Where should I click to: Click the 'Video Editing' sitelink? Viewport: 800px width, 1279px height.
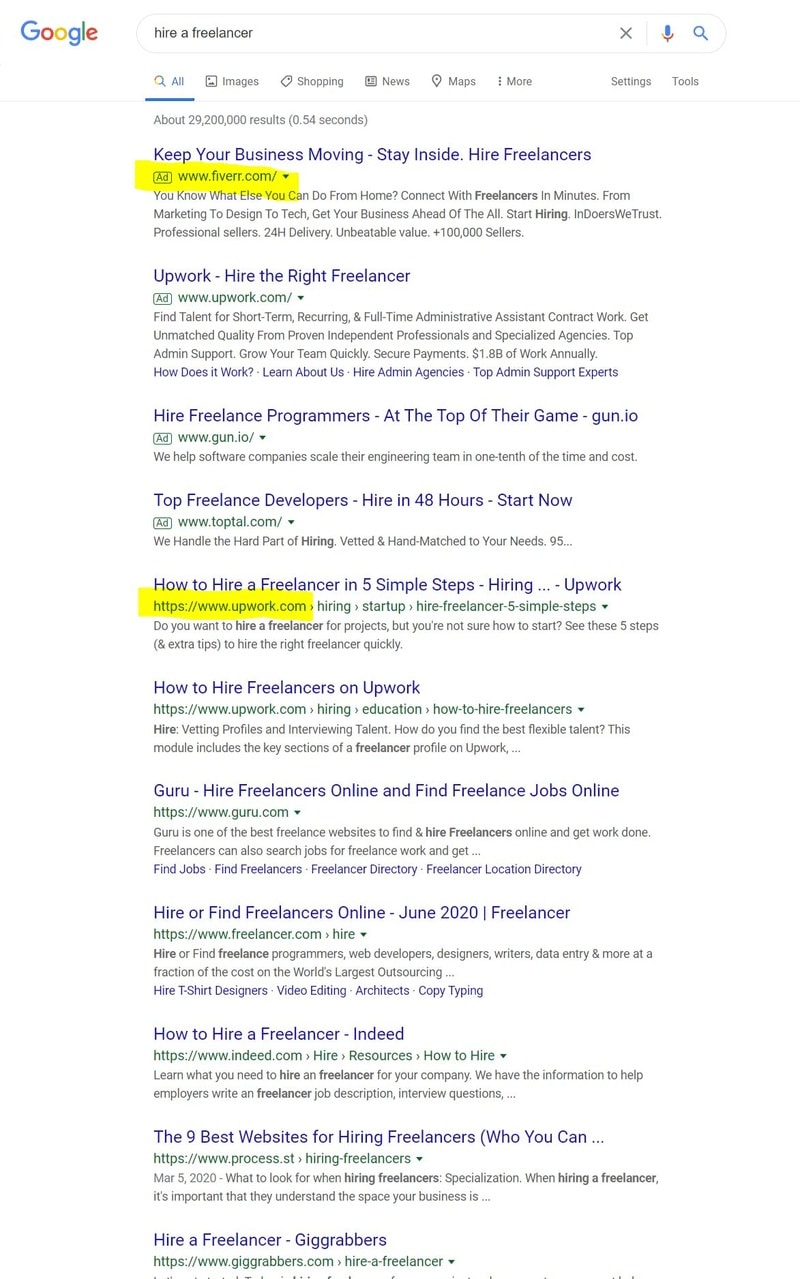[x=312, y=991]
